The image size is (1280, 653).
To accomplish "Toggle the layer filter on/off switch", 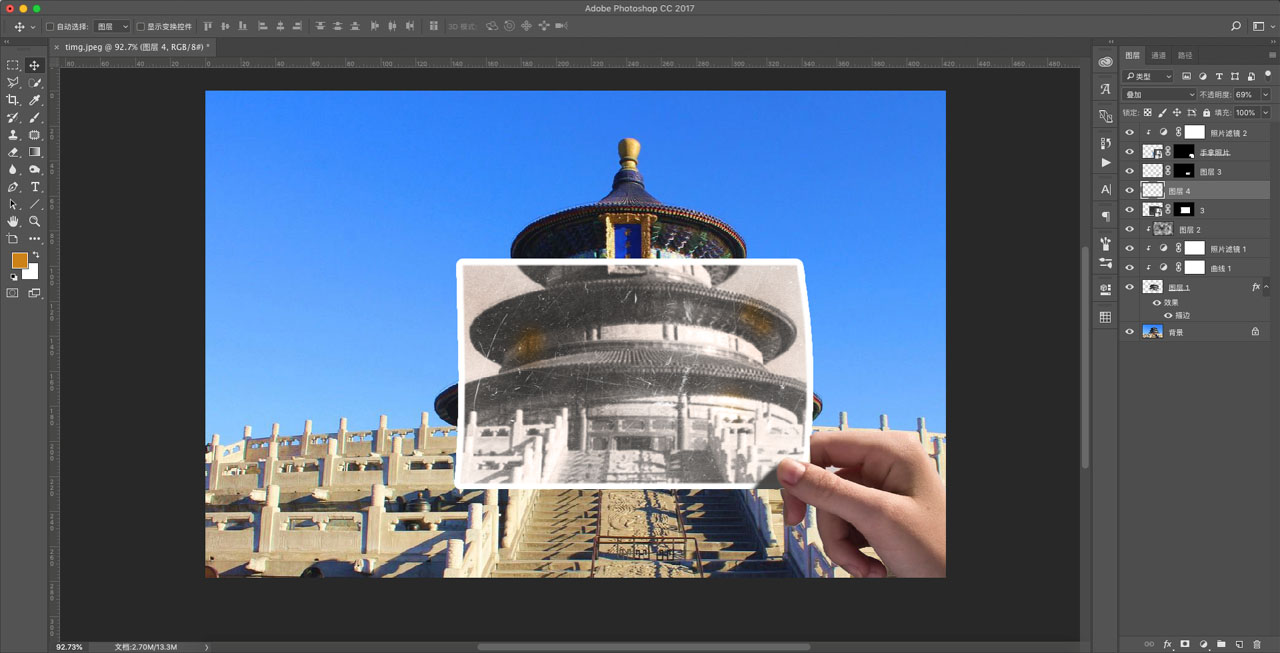I will pos(1267,74).
